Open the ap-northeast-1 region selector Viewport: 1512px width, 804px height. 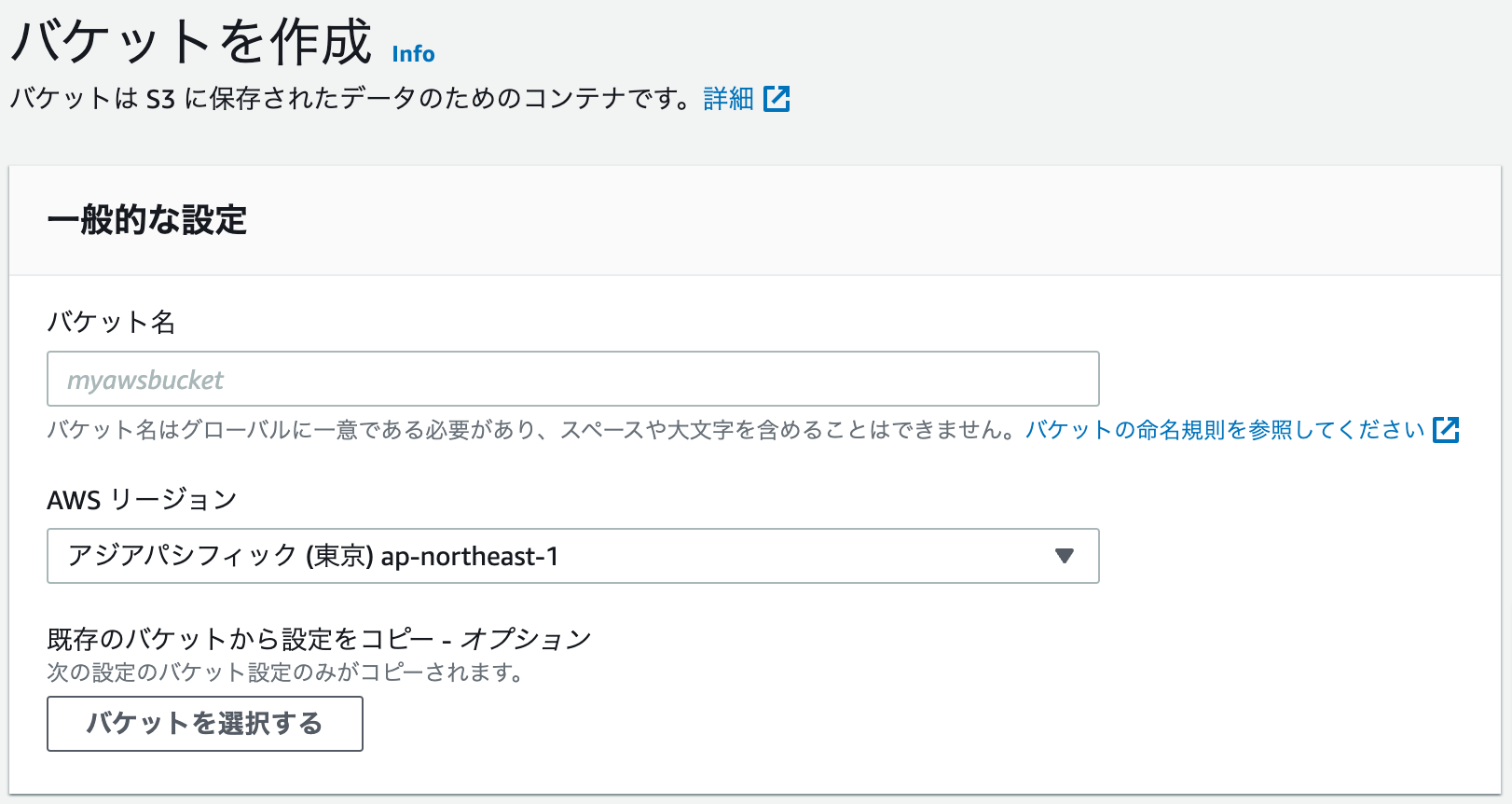pos(572,557)
